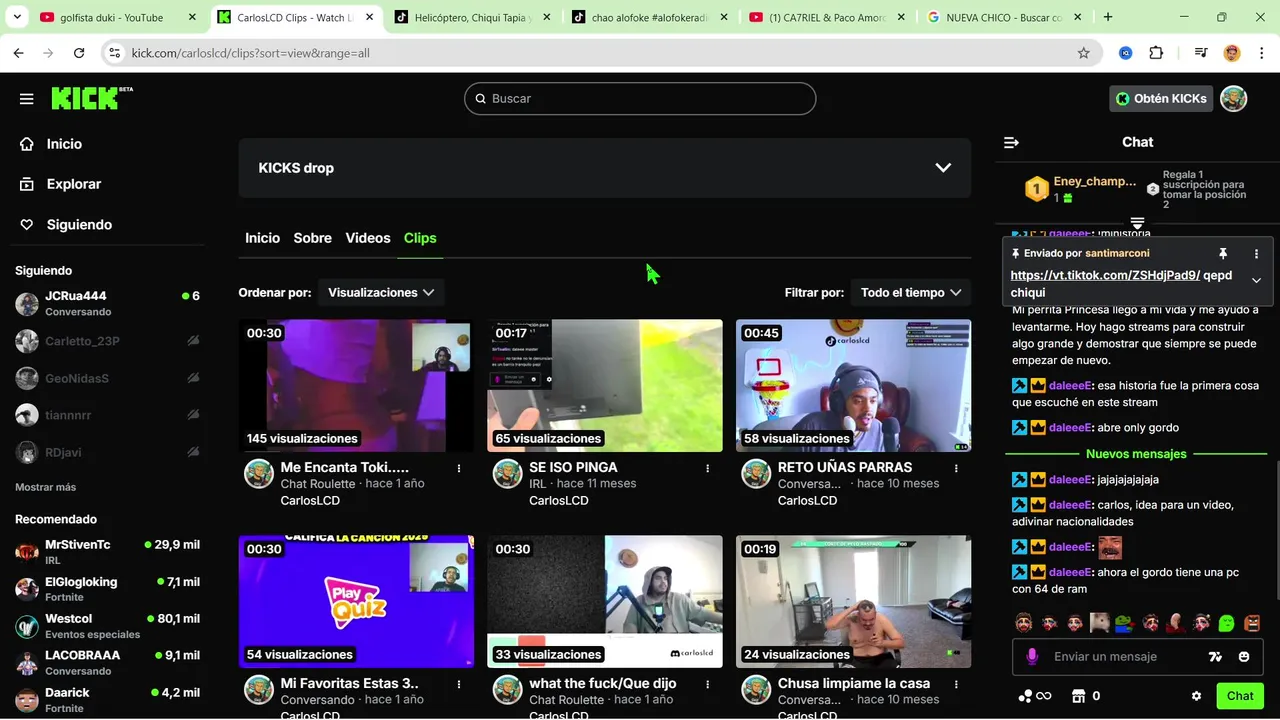The width and height of the screenshot is (1280, 720).
Task: Expand the leaderboard handle below Eney_champ
Action: (1137, 222)
